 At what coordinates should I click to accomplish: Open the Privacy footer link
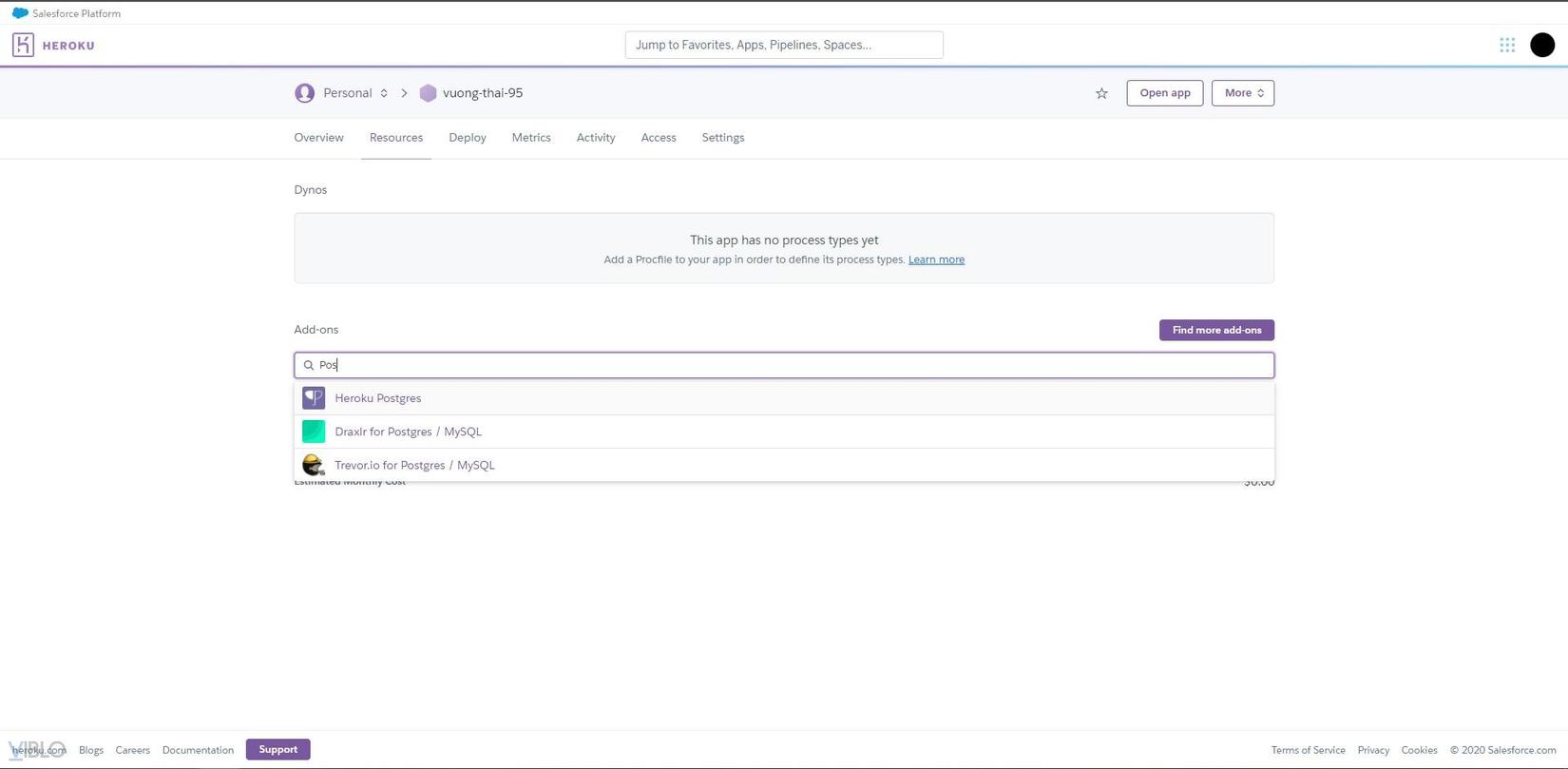[1373, 750]
